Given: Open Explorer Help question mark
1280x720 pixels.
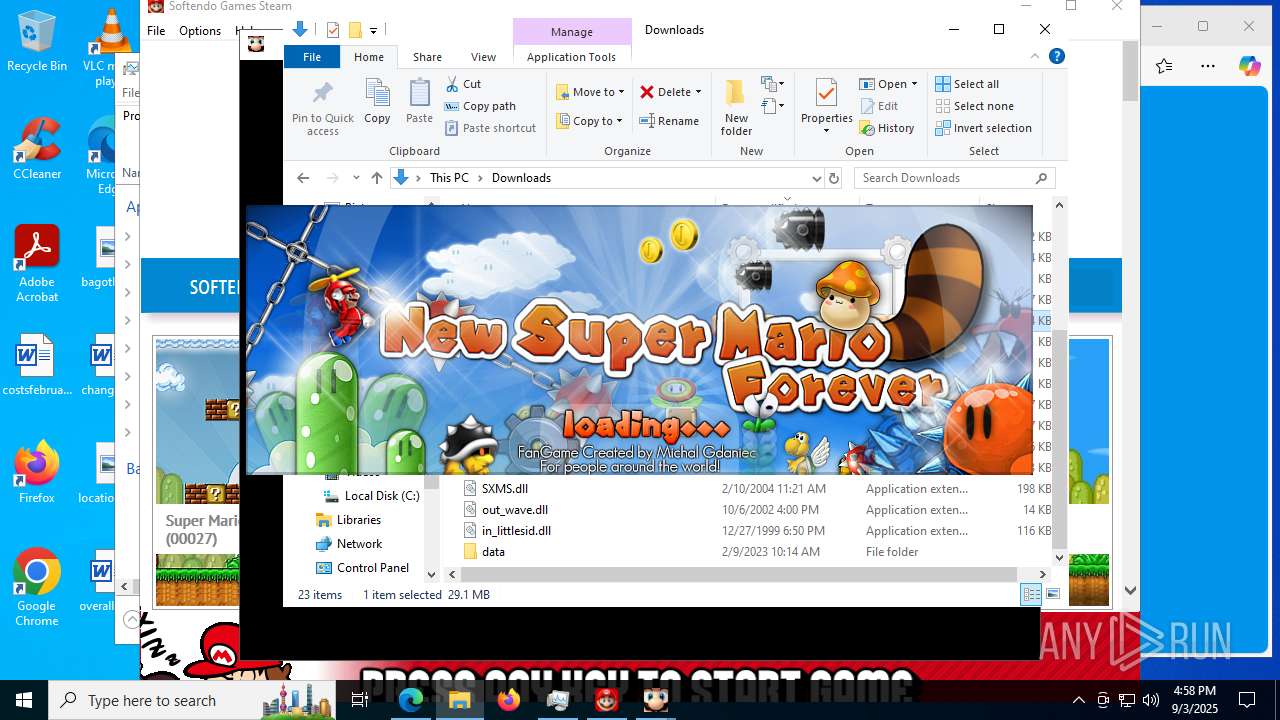Looking at the screenshot, I should 1056,57.
